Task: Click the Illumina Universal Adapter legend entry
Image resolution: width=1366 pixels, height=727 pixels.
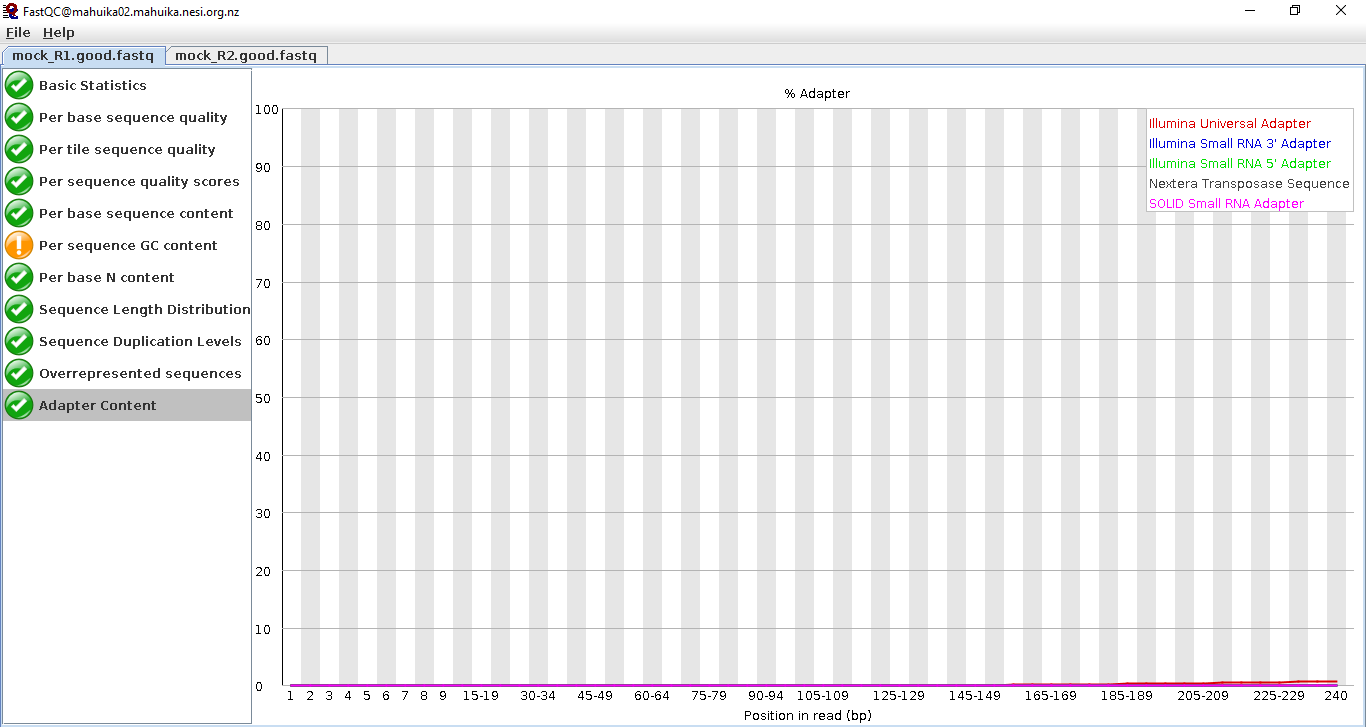Action: [x=1229, y=124]
